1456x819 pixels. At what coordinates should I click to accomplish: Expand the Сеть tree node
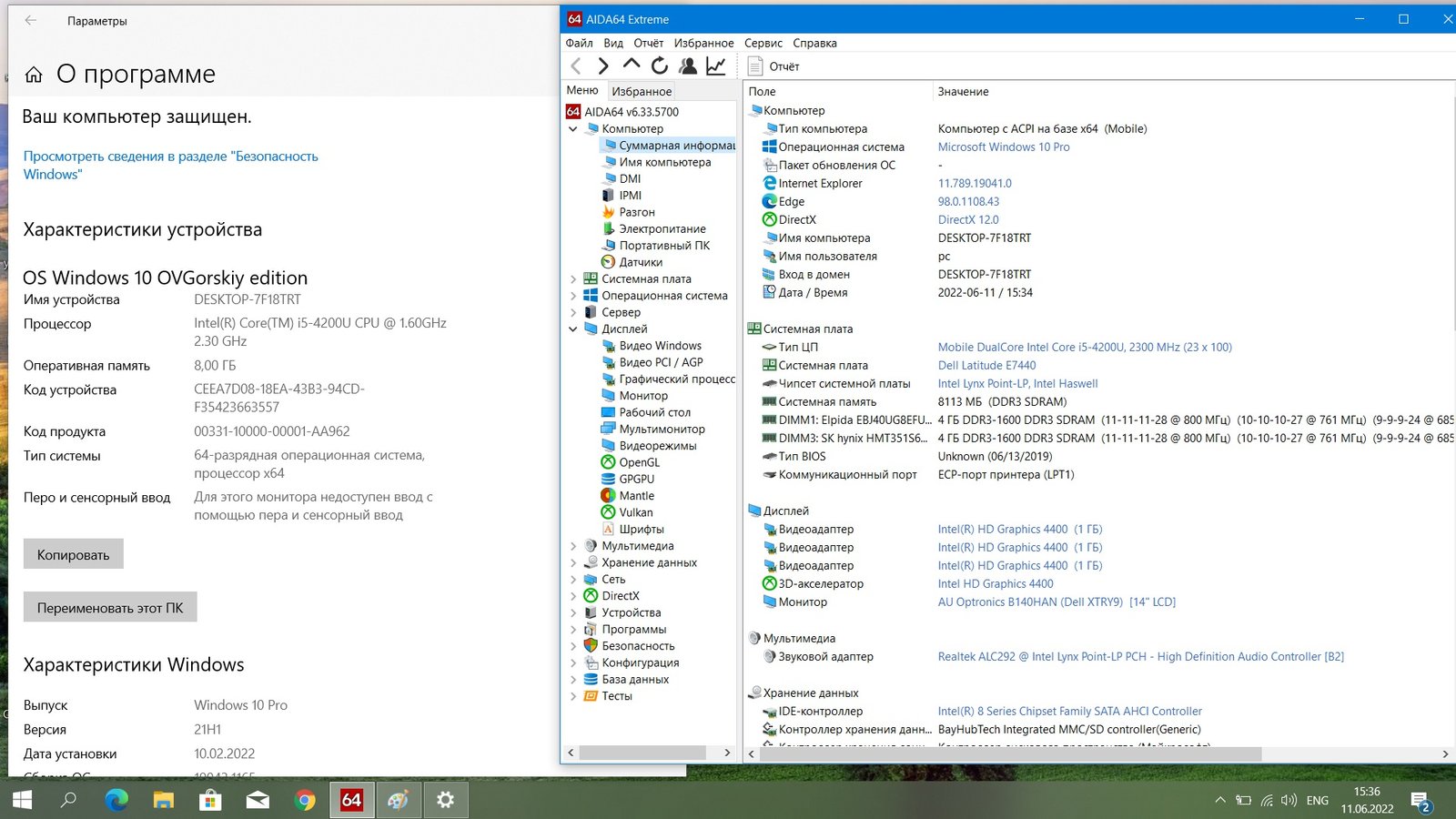pos(573,580)
